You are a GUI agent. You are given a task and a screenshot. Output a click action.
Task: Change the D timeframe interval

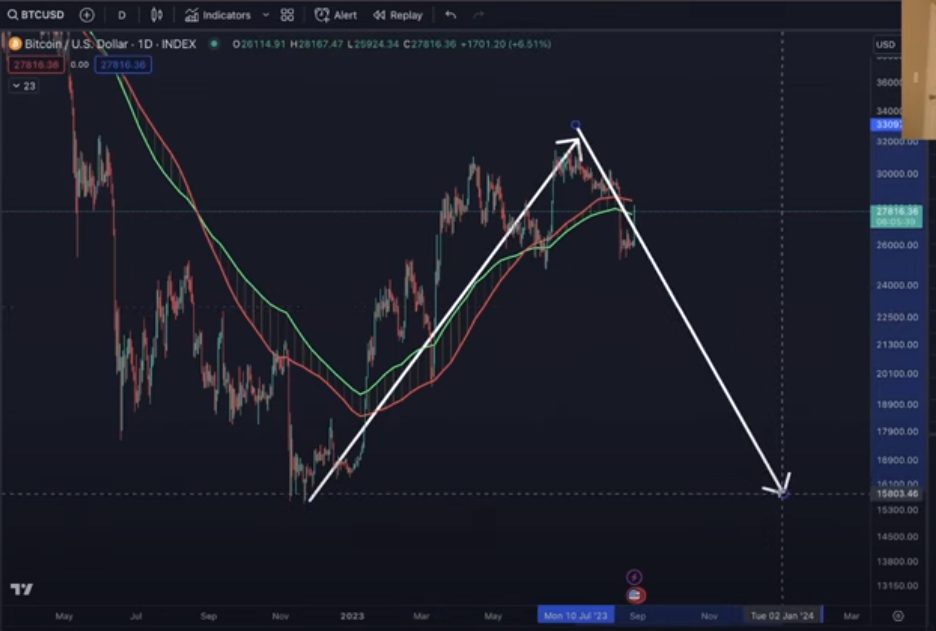point(122,15)
